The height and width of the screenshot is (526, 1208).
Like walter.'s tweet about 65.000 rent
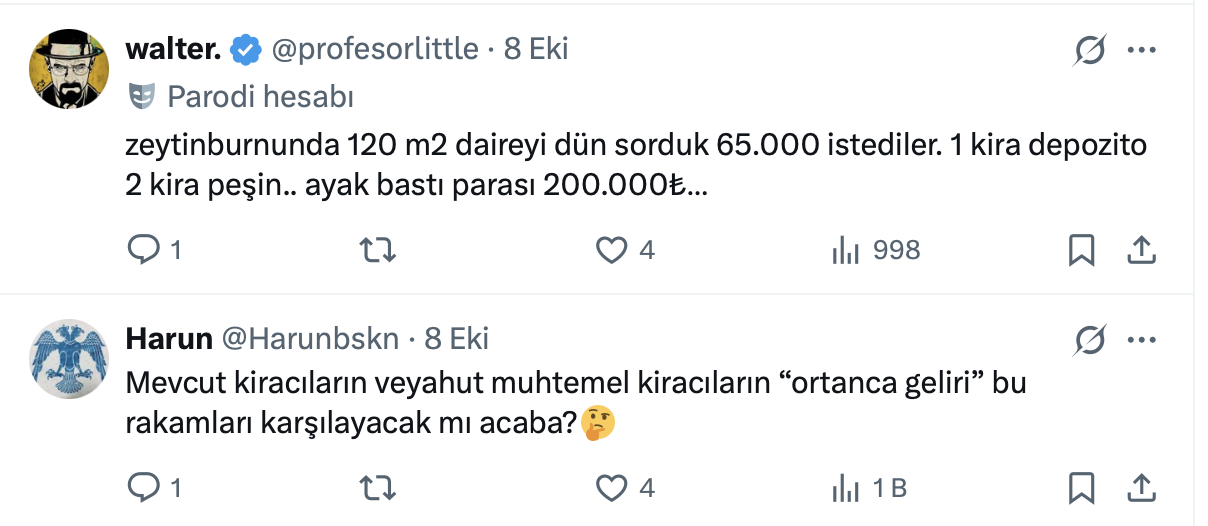[x=611, y=250]
